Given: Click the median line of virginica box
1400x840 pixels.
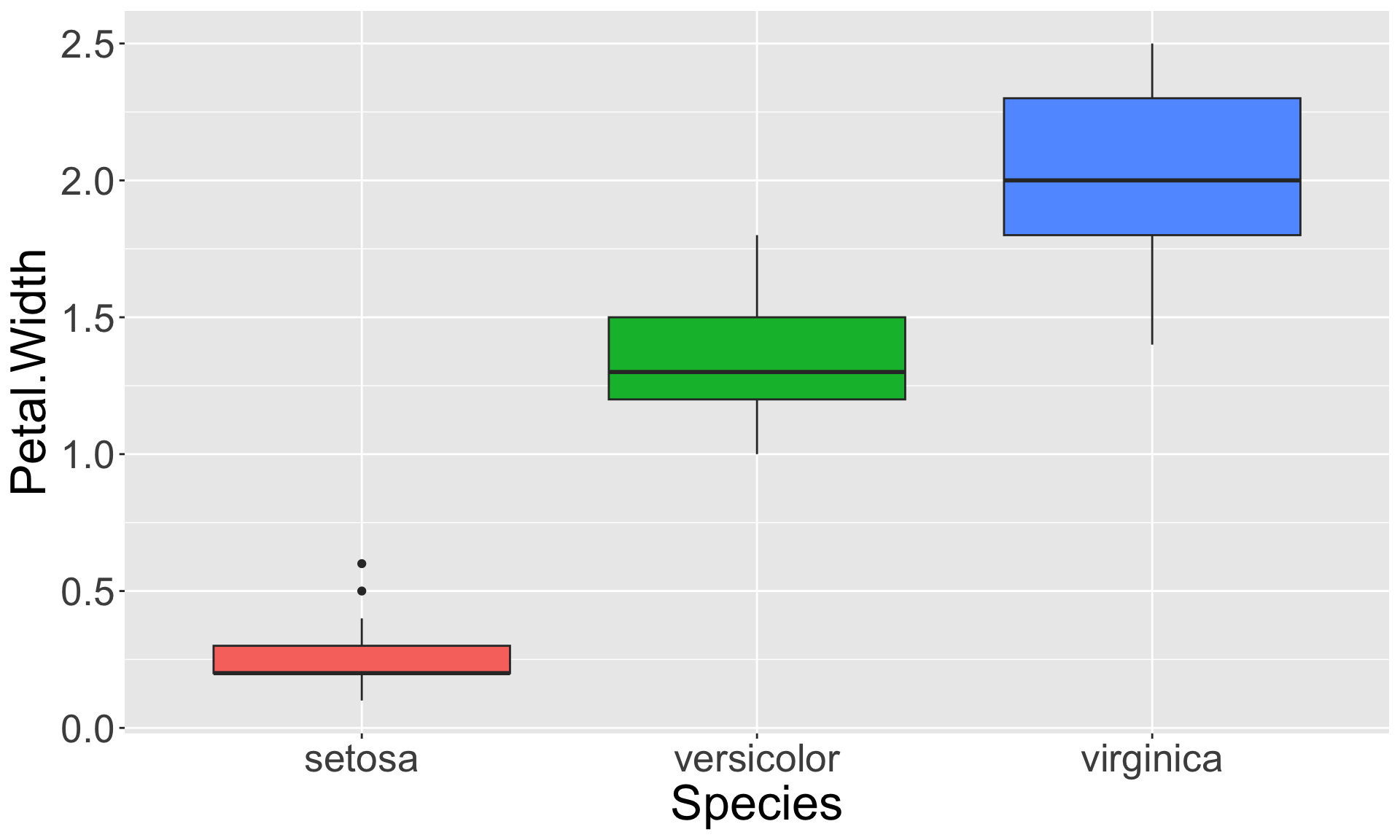Looking at the screenshot, I should point(1151,180).
